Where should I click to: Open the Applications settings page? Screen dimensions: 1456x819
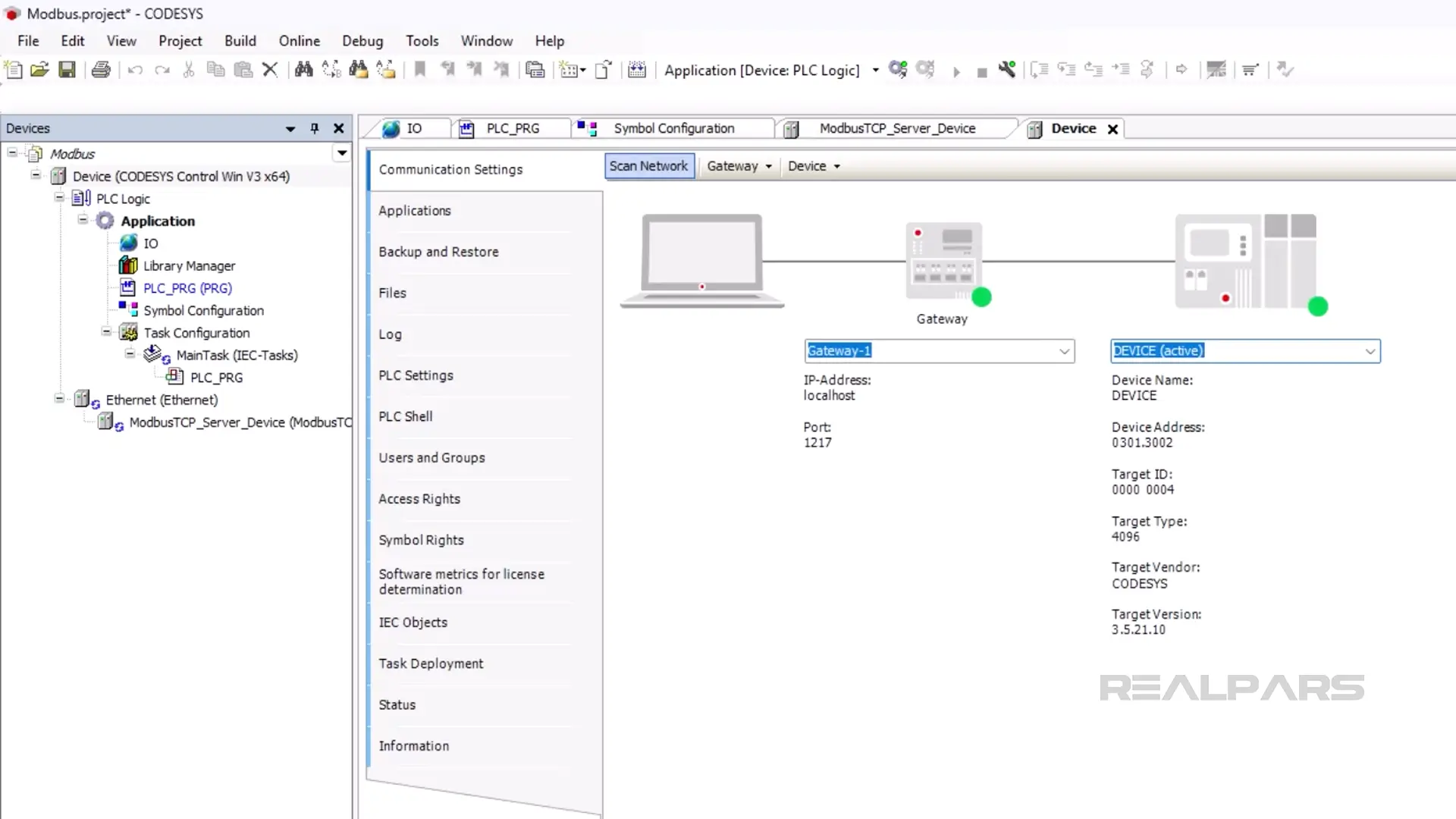415,211
